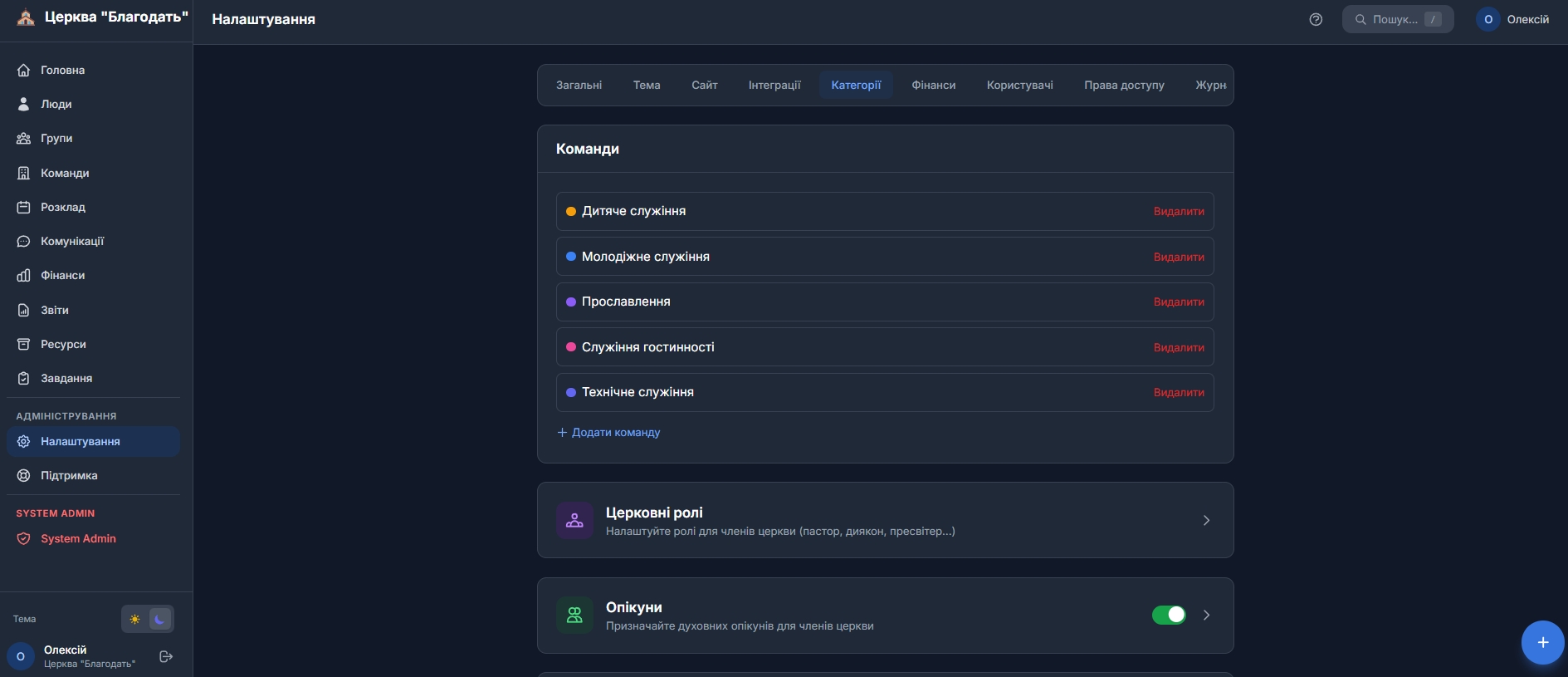Open System Admin shield item
The image size is (1568, 677).
[78, 538]
